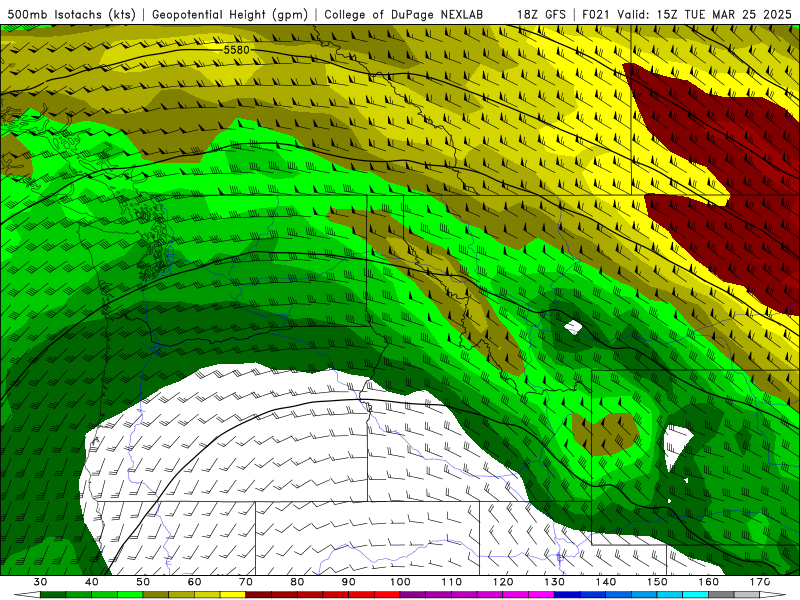This screenshot has height=600, width=800.
Task: Click the '18Z GFS' model run label
Action: 541,14
